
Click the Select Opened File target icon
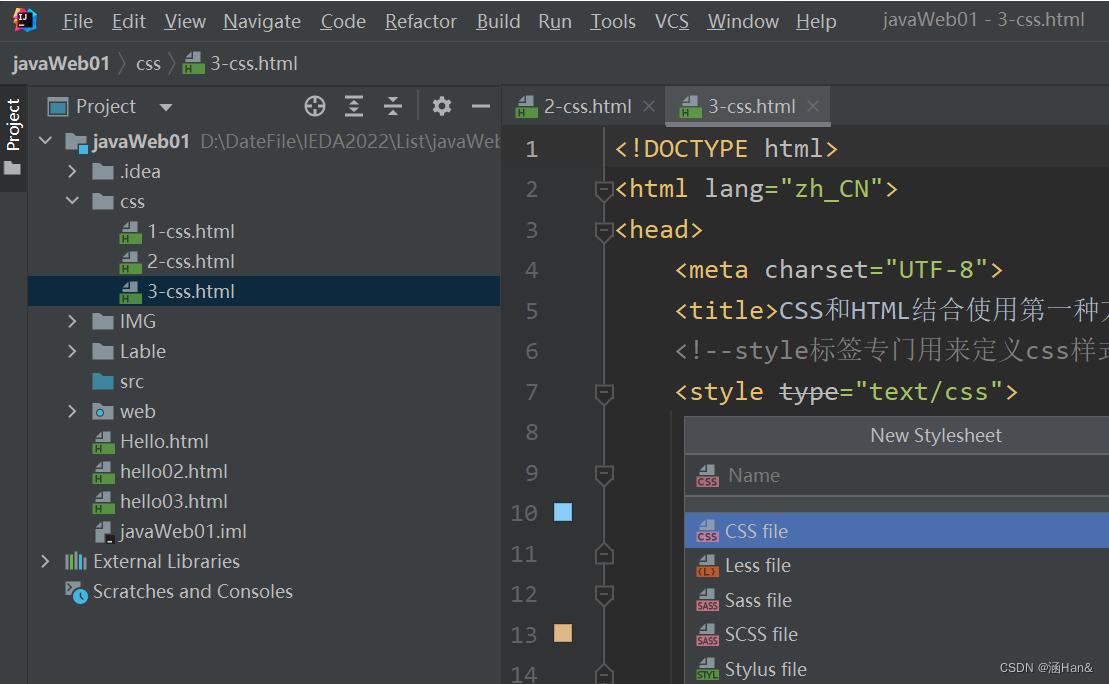(x=315, y=106)
